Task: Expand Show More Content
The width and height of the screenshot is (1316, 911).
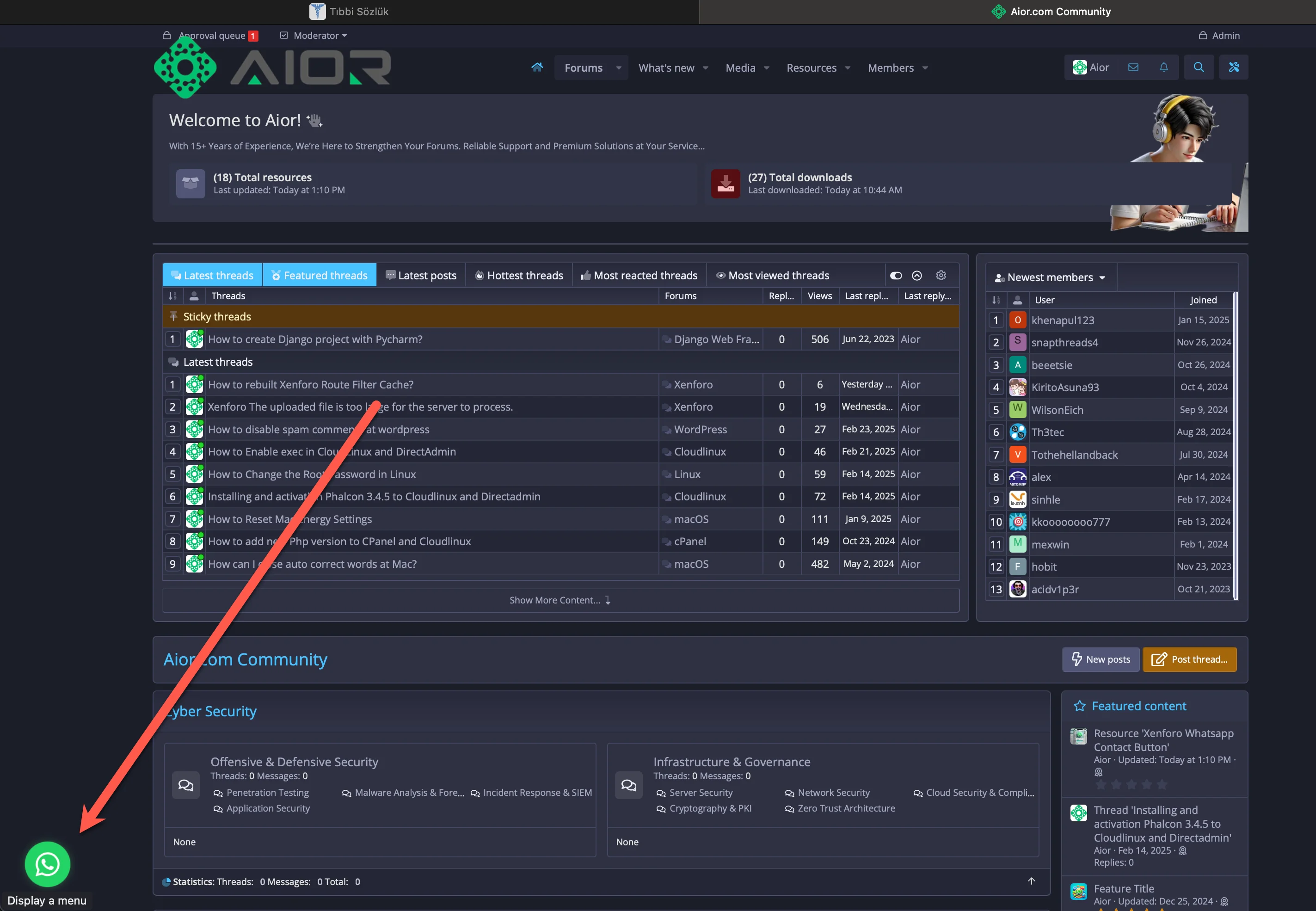Action: coord(560,600)
